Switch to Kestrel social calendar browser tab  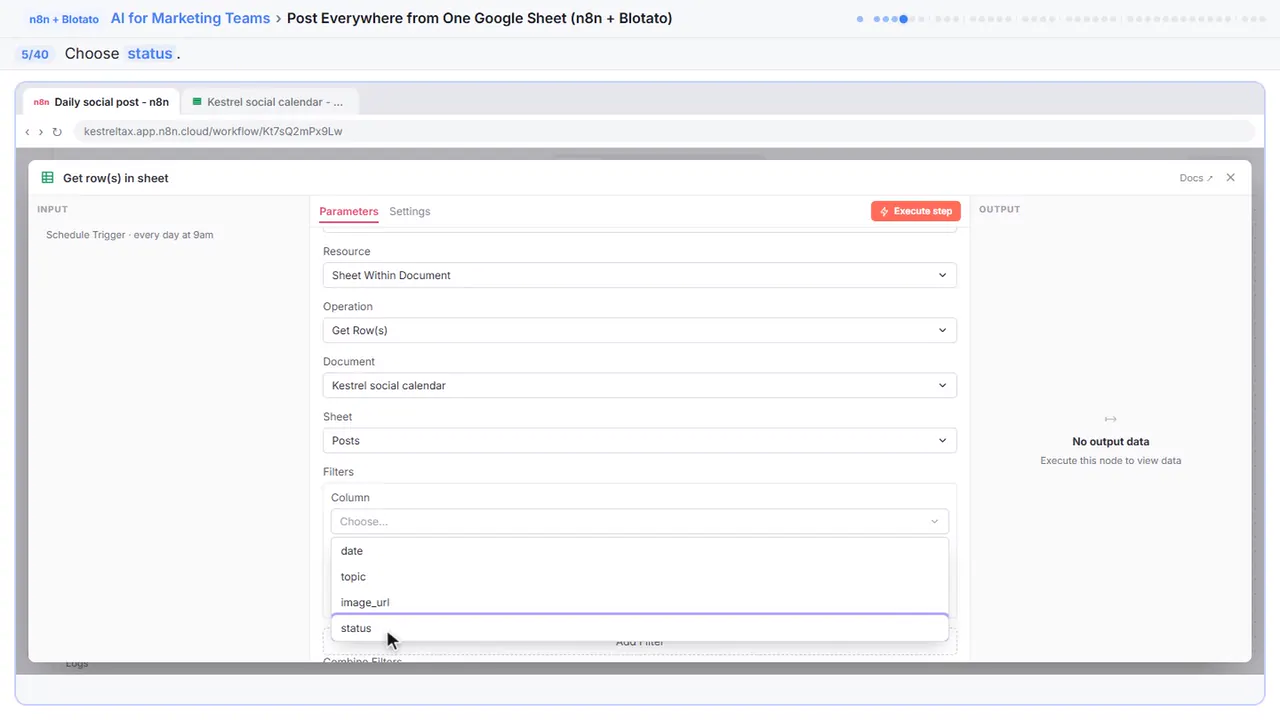268,102
